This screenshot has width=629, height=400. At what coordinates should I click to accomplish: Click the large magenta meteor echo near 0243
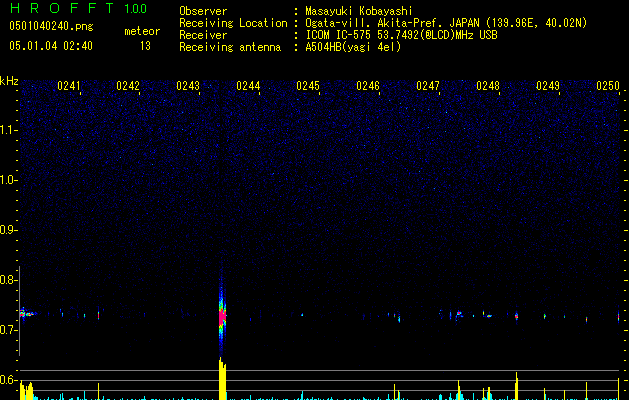click(222, 315)
